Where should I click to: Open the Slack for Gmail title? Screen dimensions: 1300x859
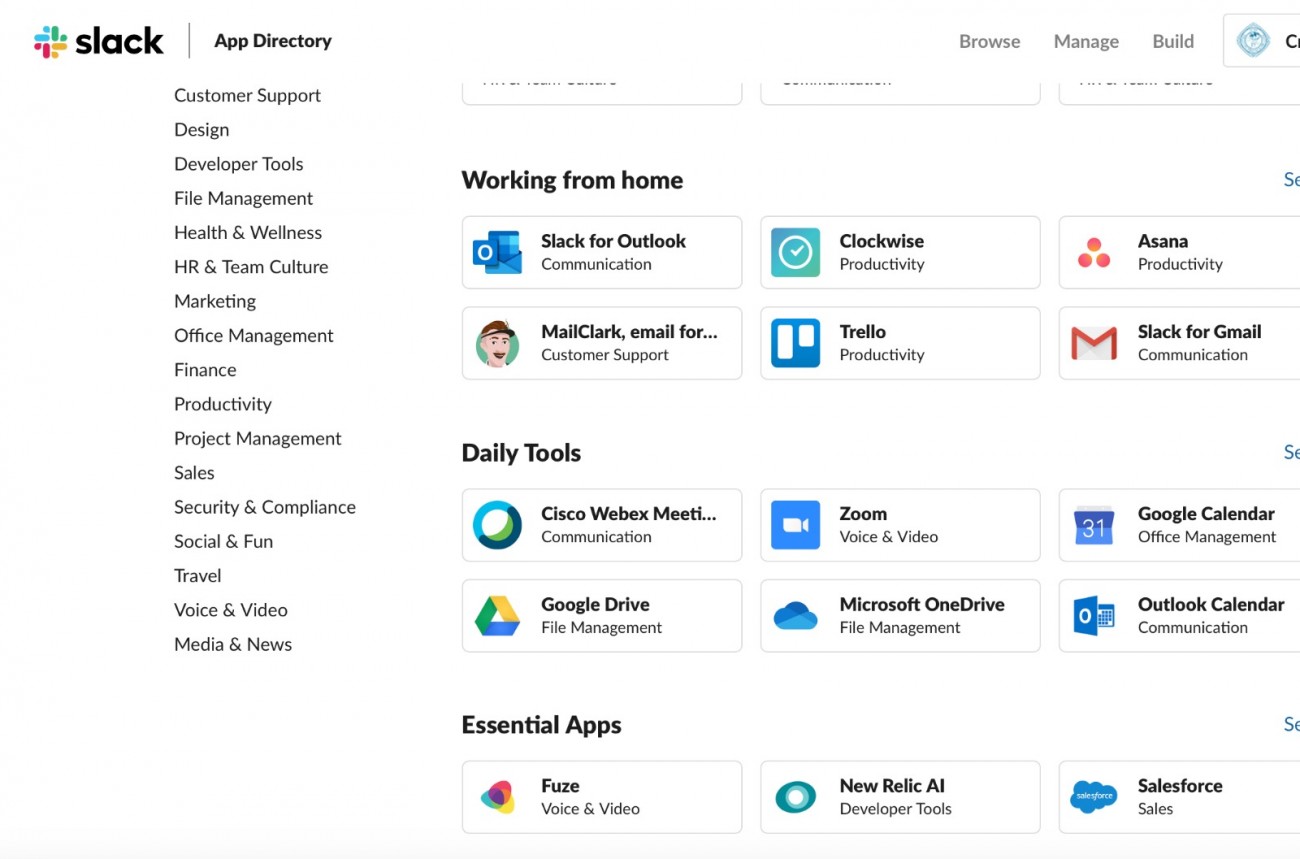pyautogui.click(x=1199, y=331)
